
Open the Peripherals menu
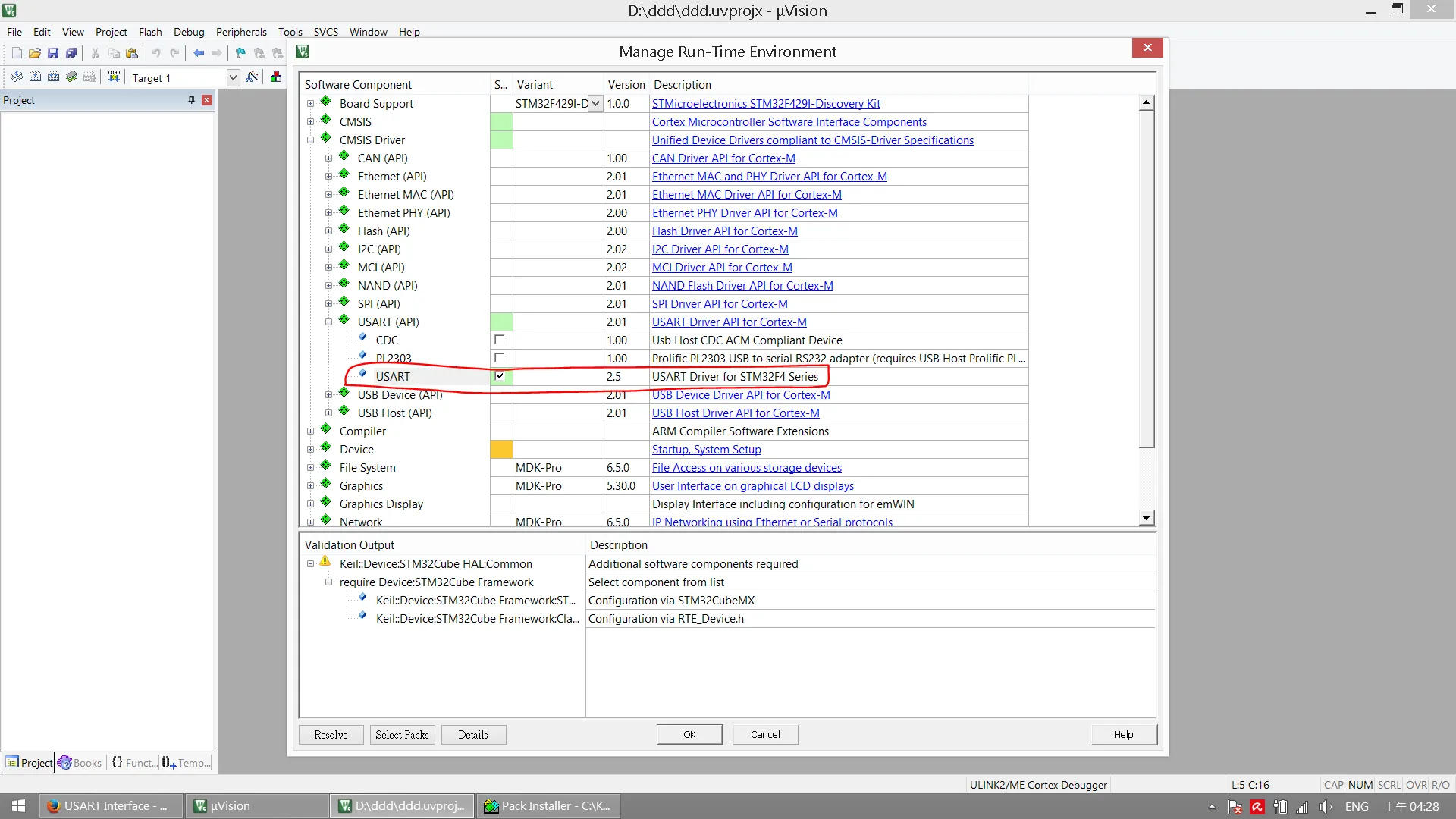point(241,32)
